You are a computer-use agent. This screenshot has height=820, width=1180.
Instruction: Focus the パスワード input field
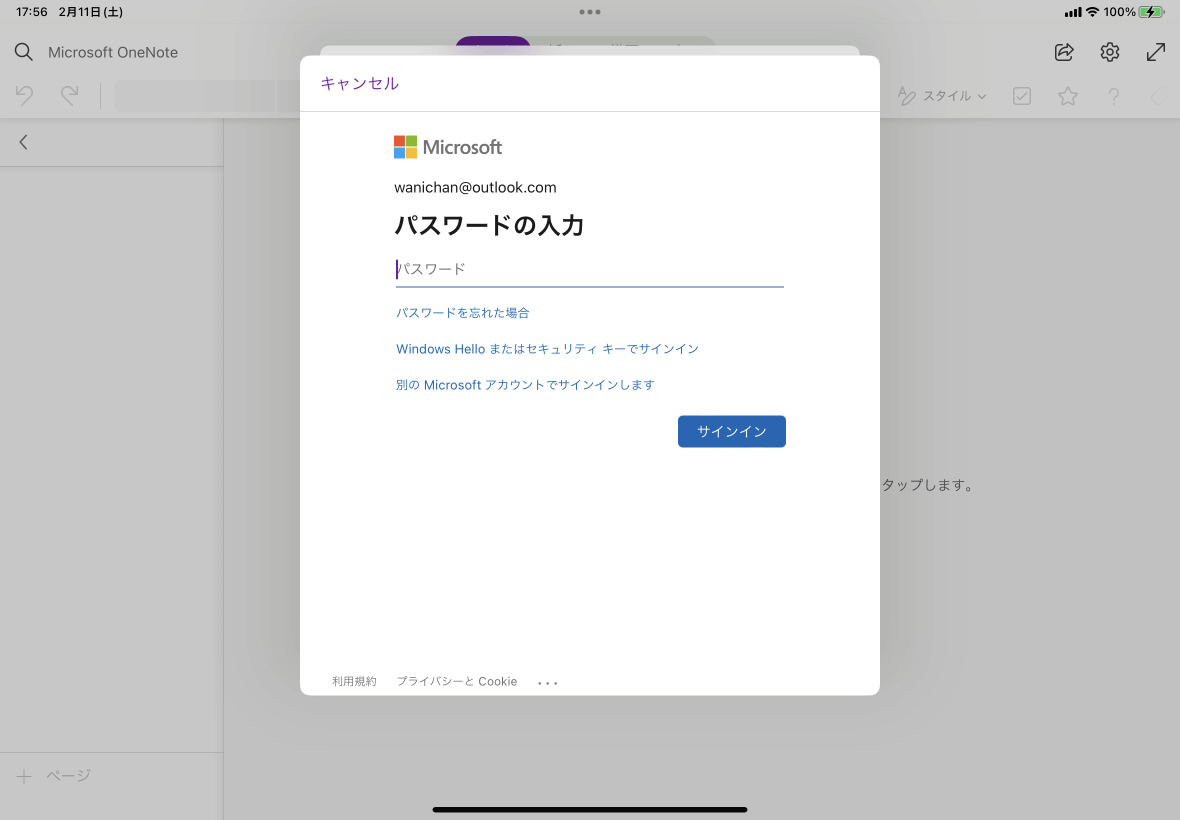point(589,269)
